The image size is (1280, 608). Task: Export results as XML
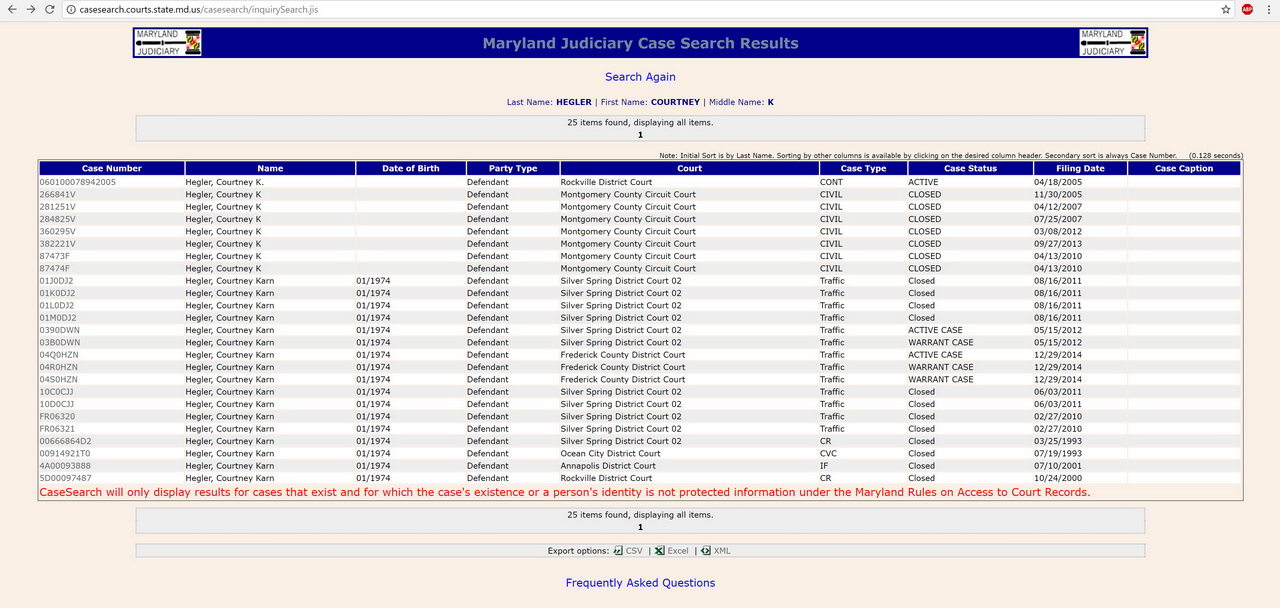click(x=716, y=551)
